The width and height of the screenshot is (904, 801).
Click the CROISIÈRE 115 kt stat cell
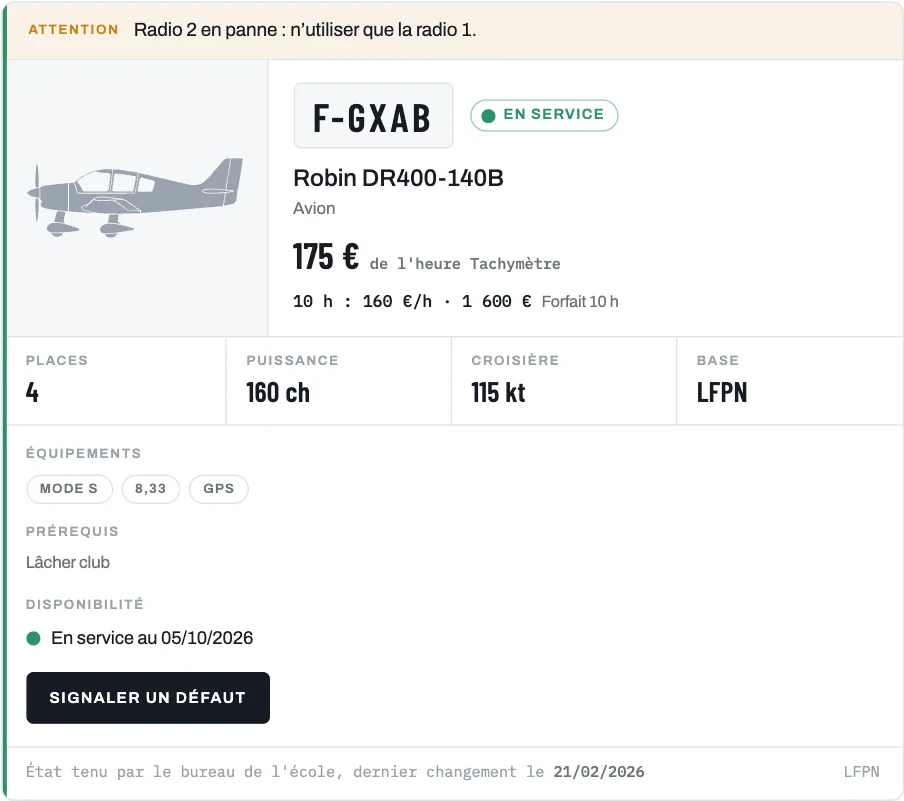(x=564, y=381)
